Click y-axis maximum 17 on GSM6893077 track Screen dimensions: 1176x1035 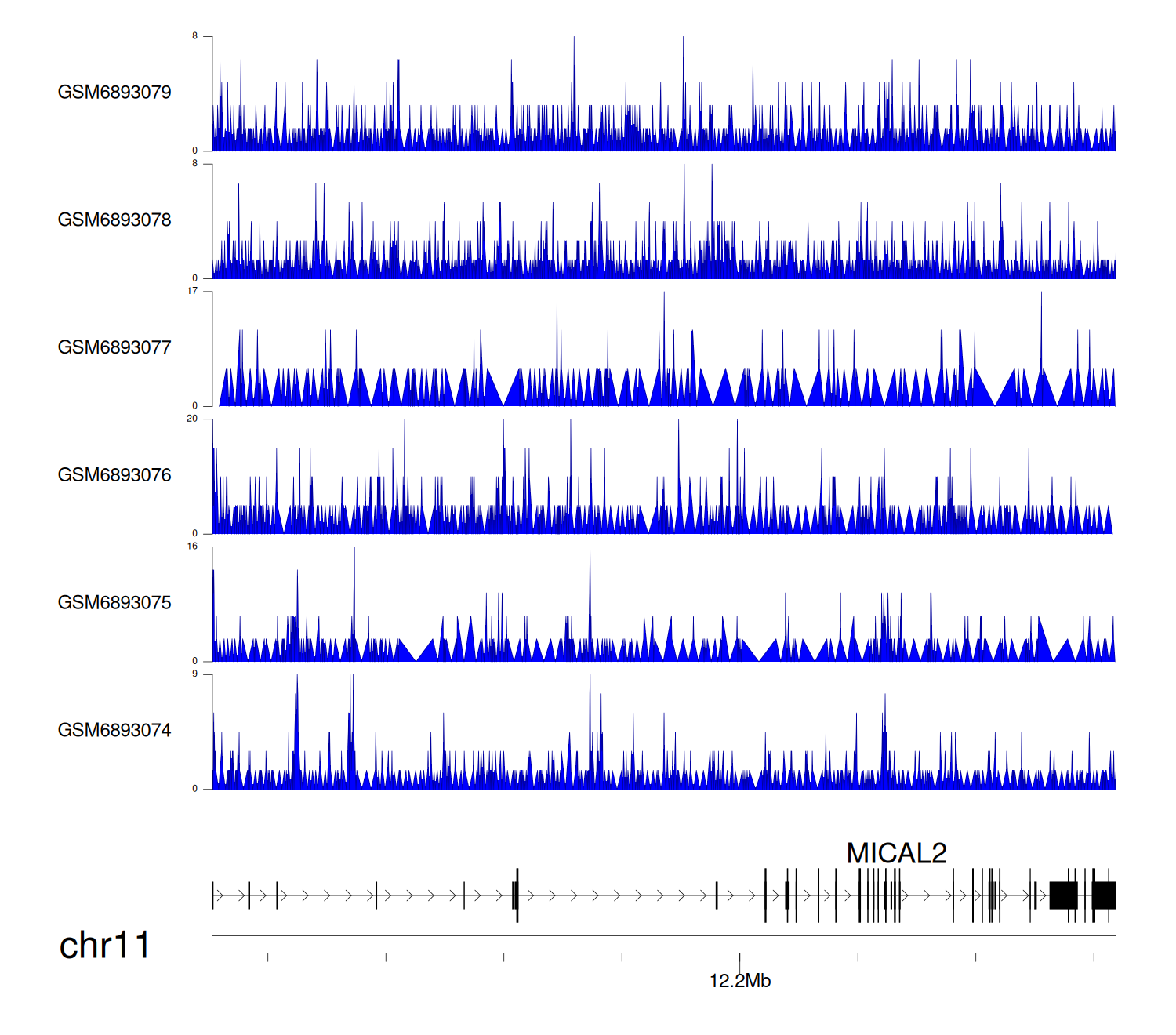[192, 291]
